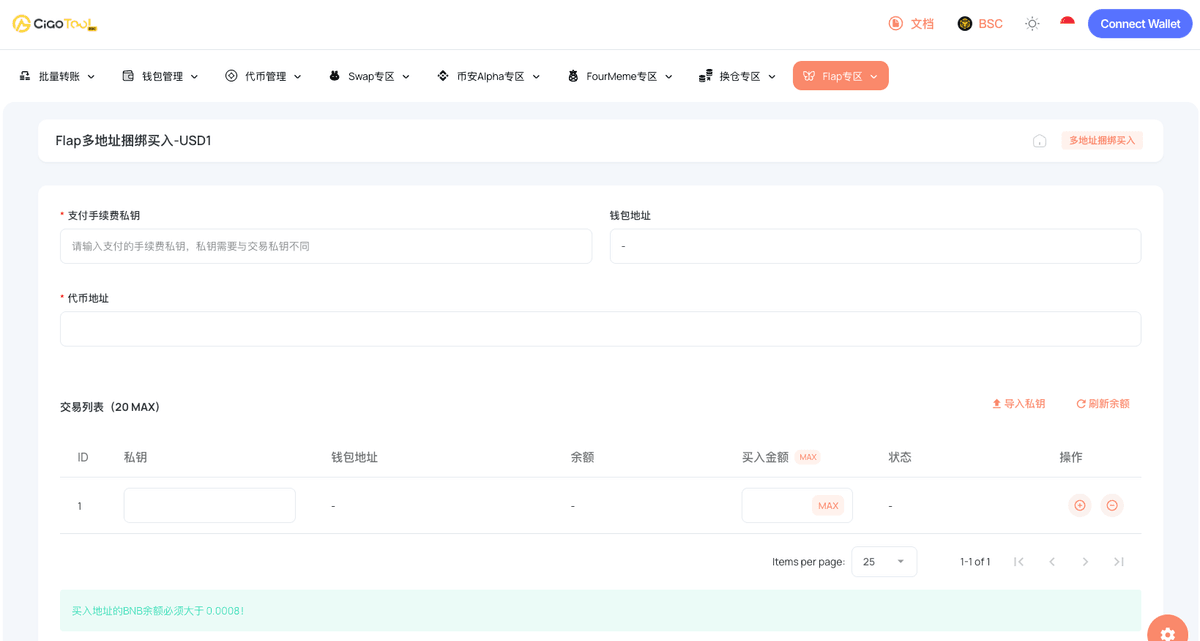1200x641 pixels.
Task: Change language via the flag icon
Action: (x=1067, y=24)
